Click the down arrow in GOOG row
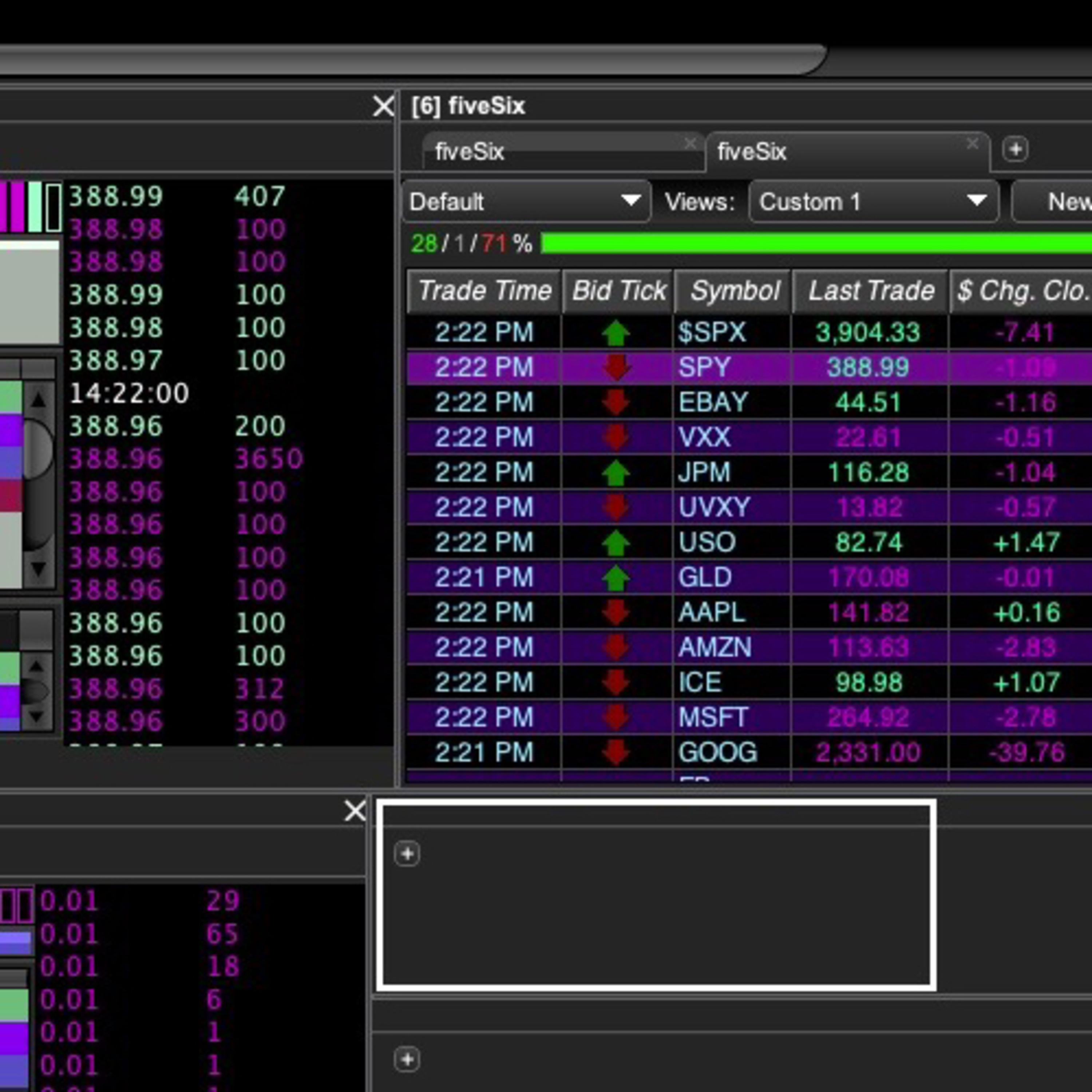The image size is (1092, 1092). [x=616, y=753]
